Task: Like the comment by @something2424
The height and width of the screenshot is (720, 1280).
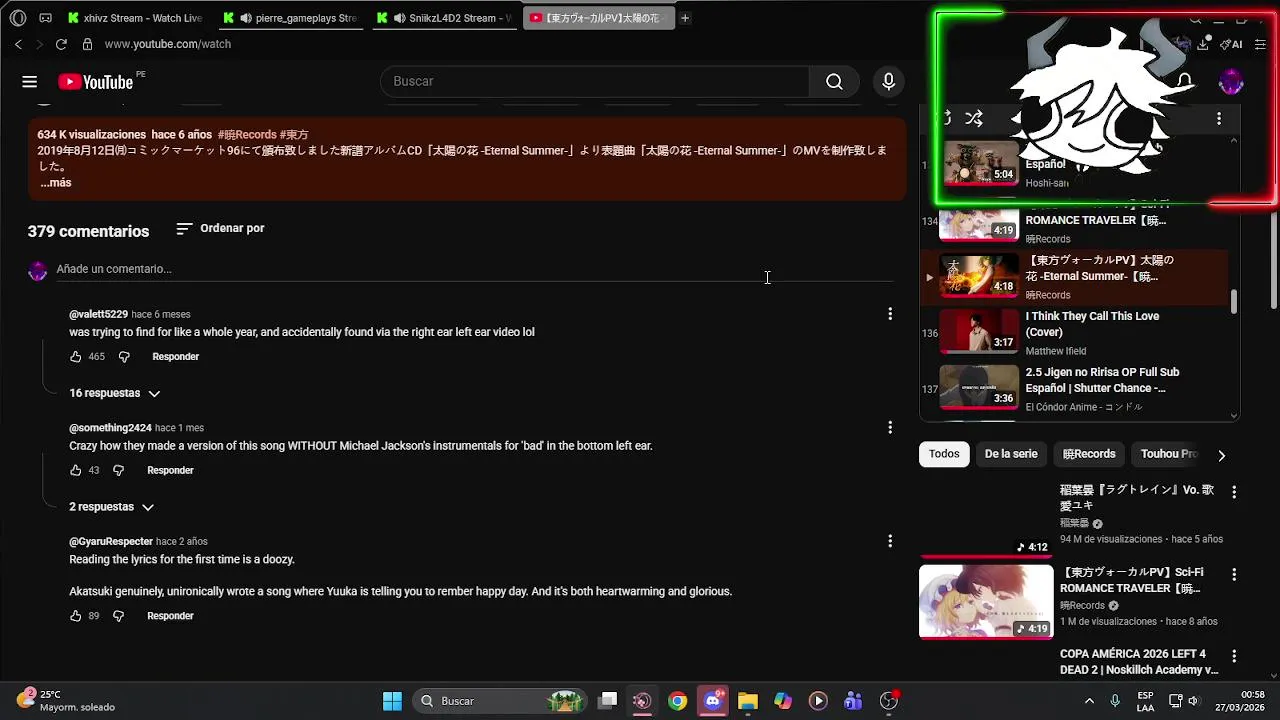Action: pyautogui.click(x=76, y=471)
